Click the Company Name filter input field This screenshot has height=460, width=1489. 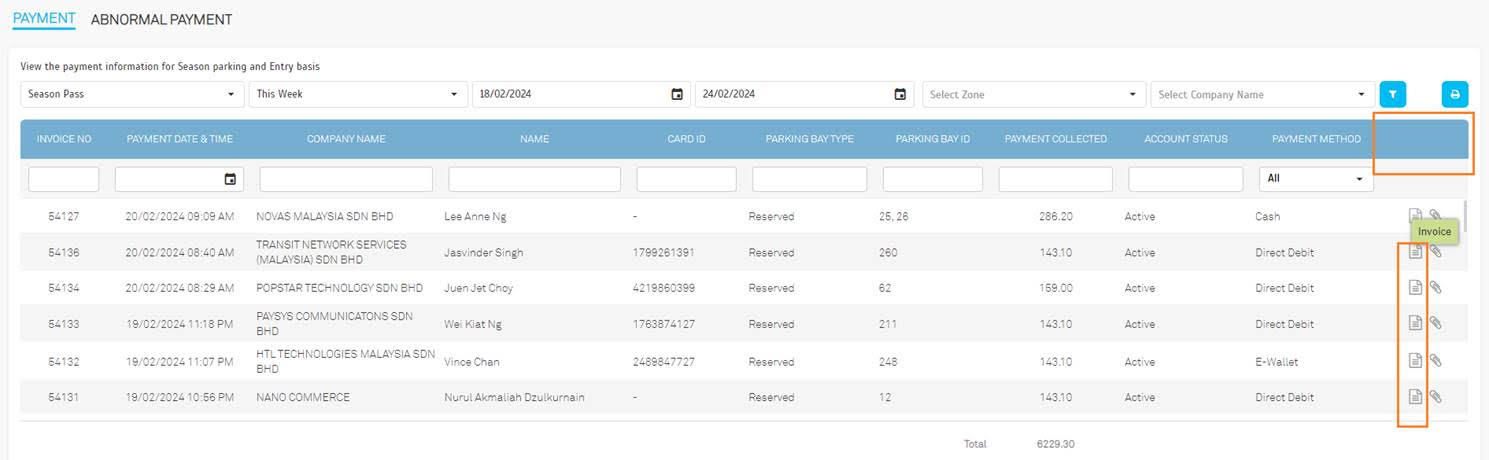tap(346, 179)
